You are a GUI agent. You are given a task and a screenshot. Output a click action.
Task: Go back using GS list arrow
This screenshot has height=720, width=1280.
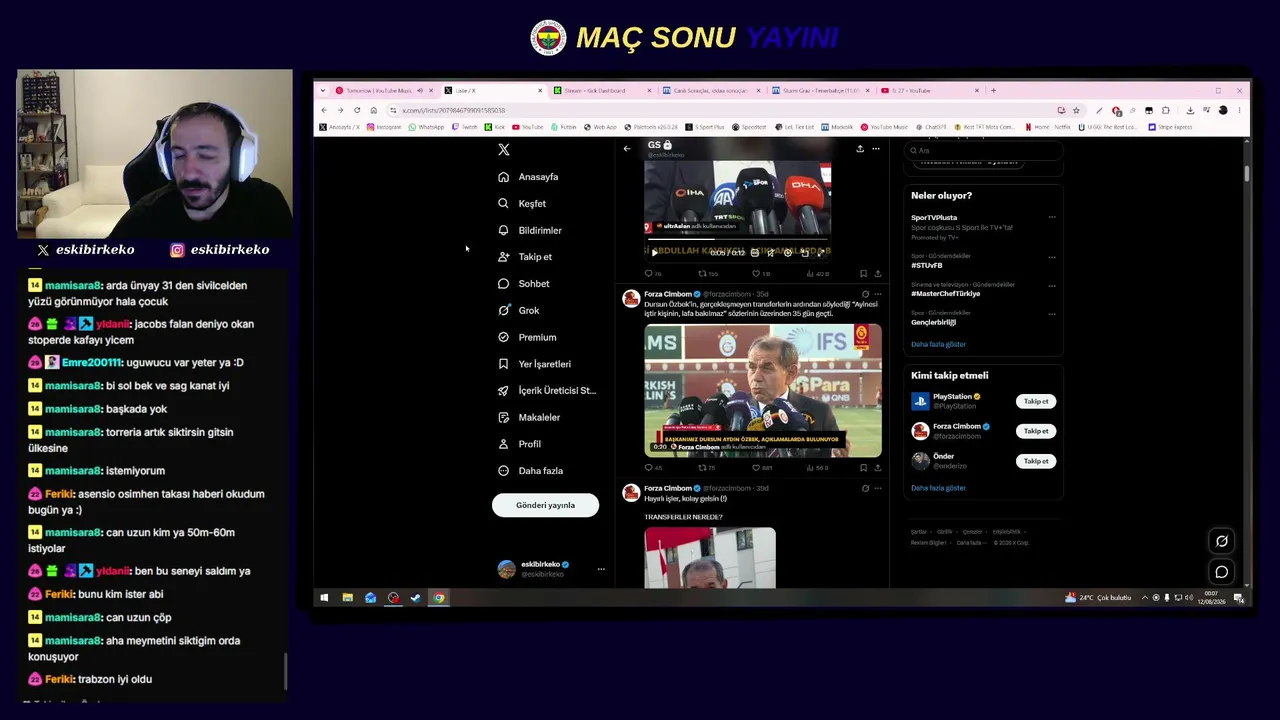[627, 149]
